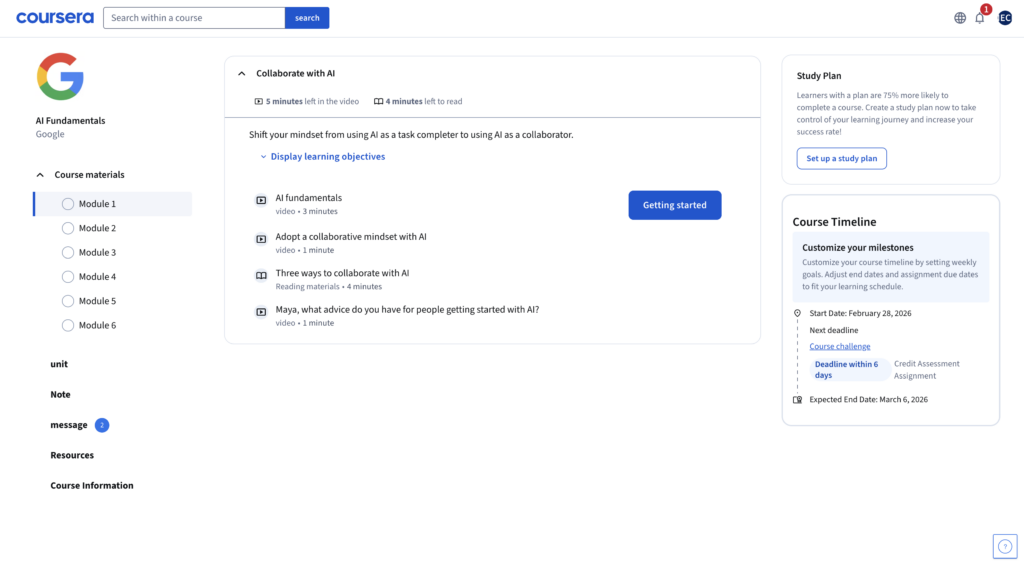
Task: Select the Module 3 circle
Action: pyautogui.click(x=68, y=252)
